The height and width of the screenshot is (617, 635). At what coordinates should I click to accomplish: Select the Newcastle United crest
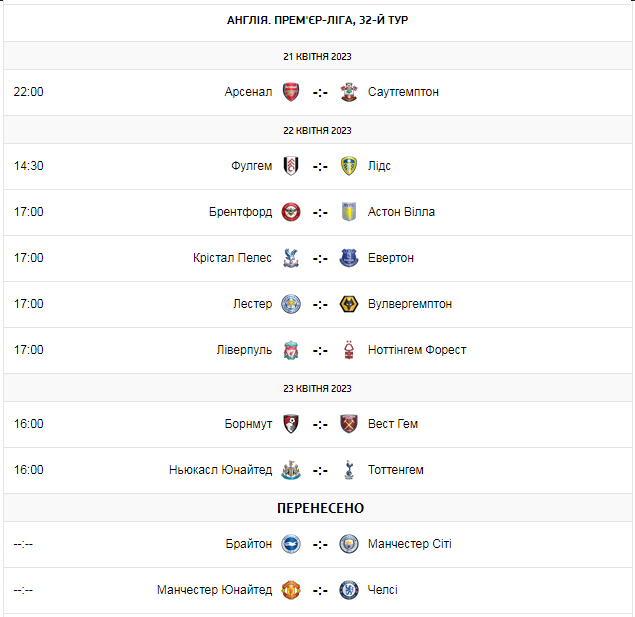tap(291, 470)
